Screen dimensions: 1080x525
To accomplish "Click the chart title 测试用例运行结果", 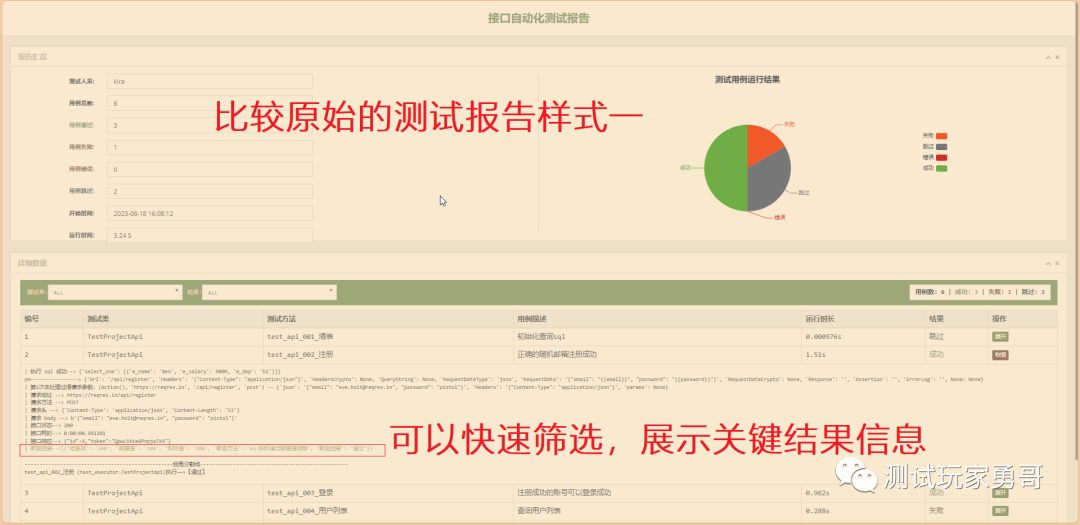I will 747,79.
